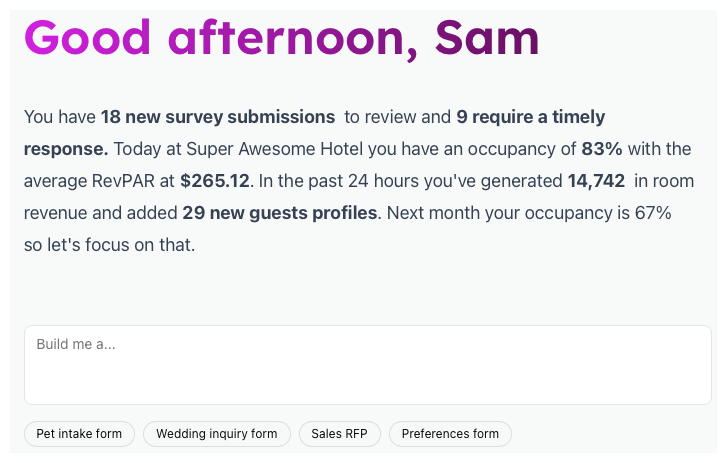Click the 14,742 room revenue figure
The height and width of the screenshot is (463, 727).
596,181
